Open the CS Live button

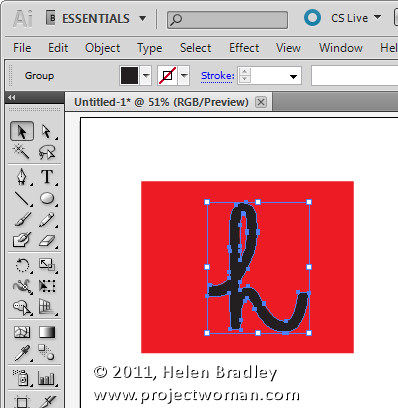(343, 18)
